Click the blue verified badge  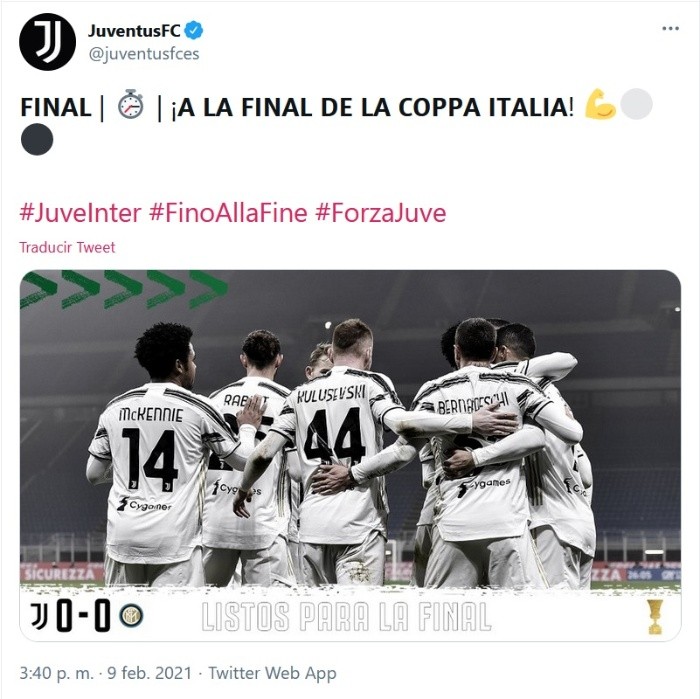pyautogui.click(x=194, y=30)
